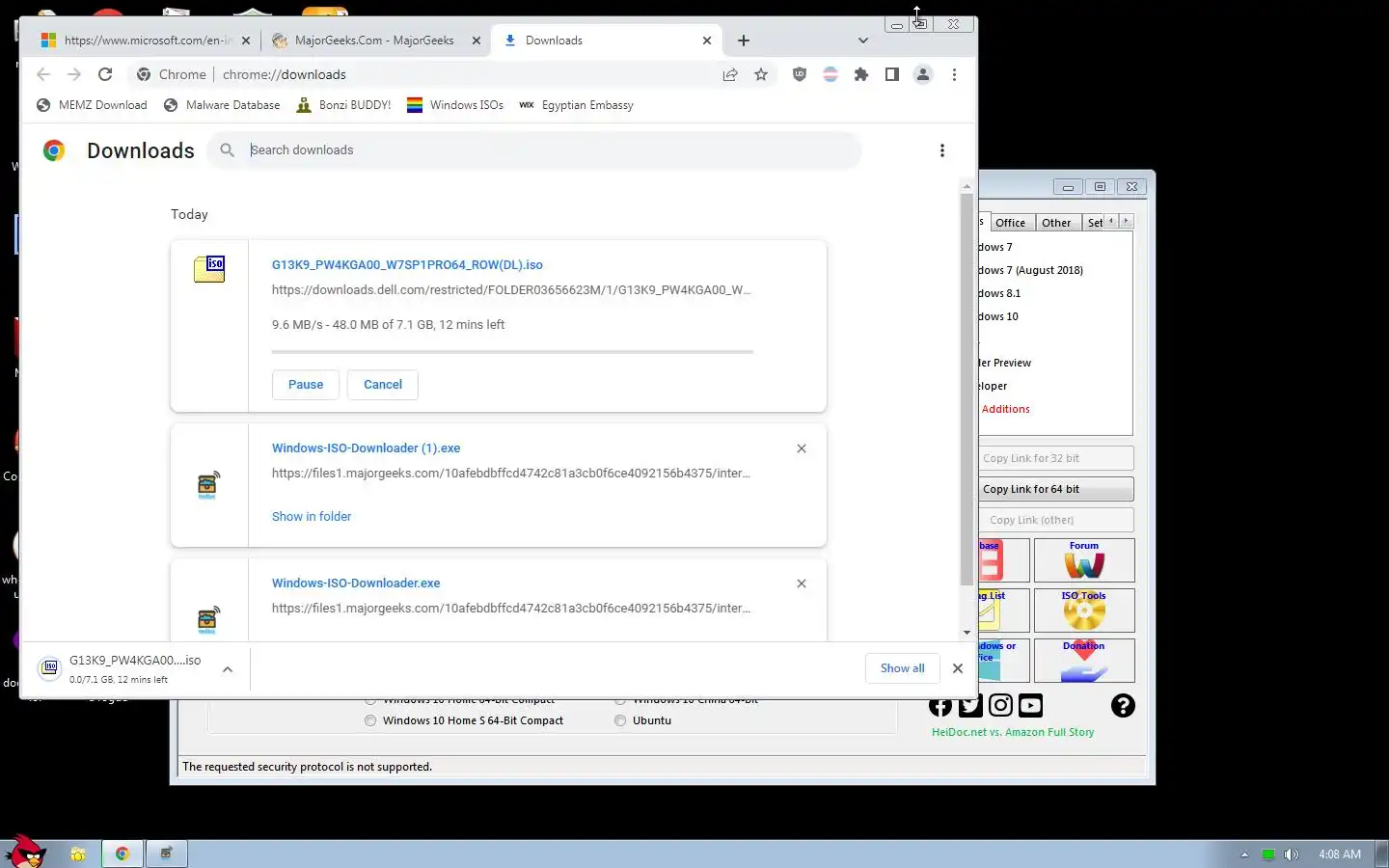
Task: Click the taskbar clock showing 4:08 AM
Action: [1340, 854]
